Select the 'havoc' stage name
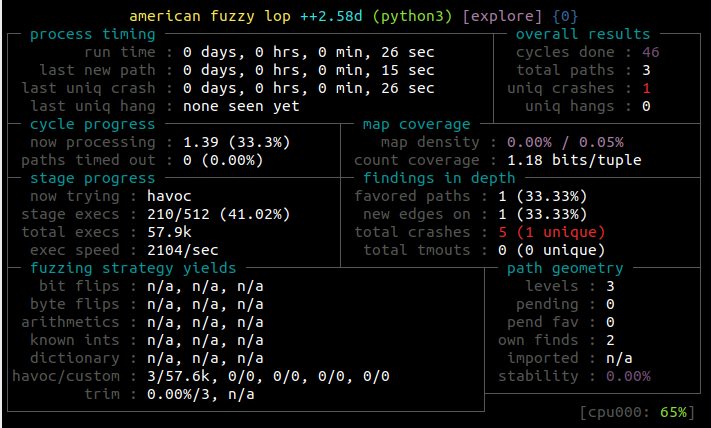The width and height of the screenshot is (711, 428). click(169, 196)
